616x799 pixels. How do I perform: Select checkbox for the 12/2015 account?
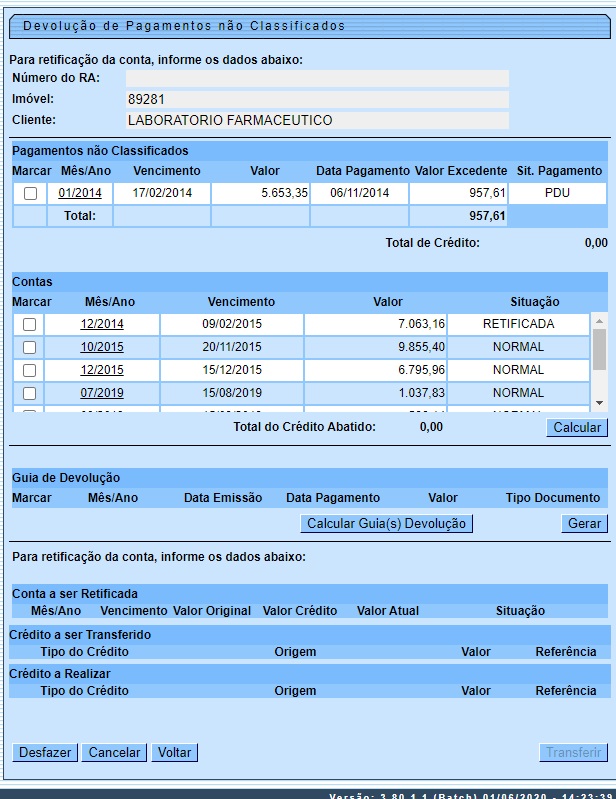click(29, 370)
